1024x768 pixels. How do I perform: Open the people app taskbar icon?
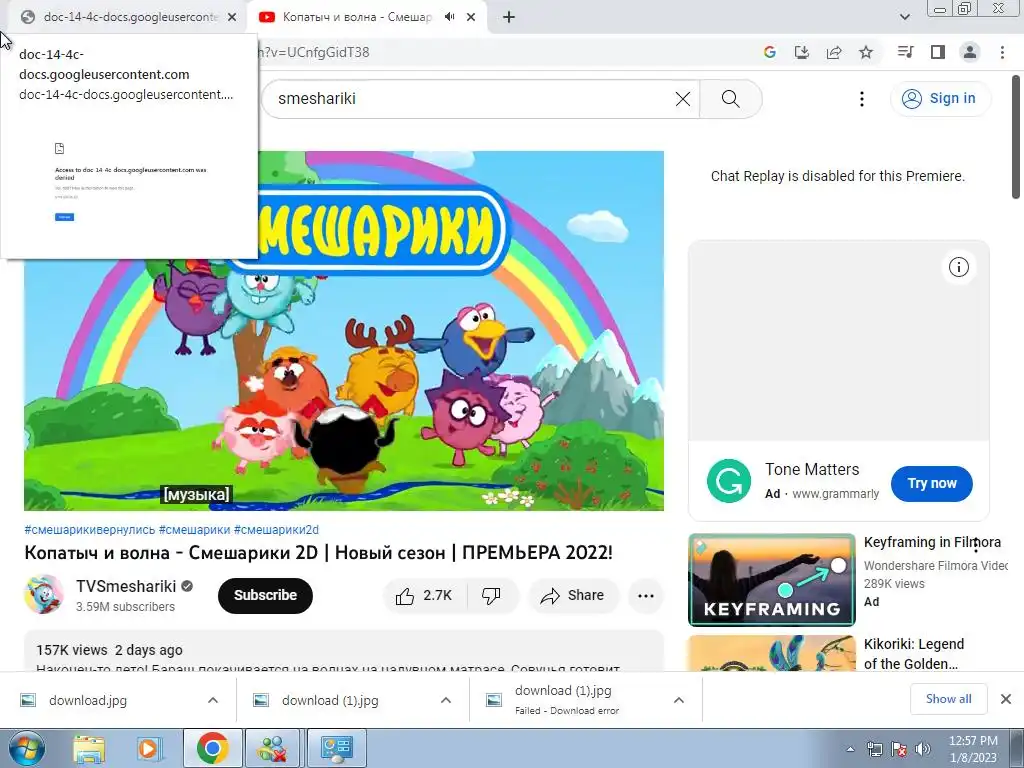(x=272, y=748)
